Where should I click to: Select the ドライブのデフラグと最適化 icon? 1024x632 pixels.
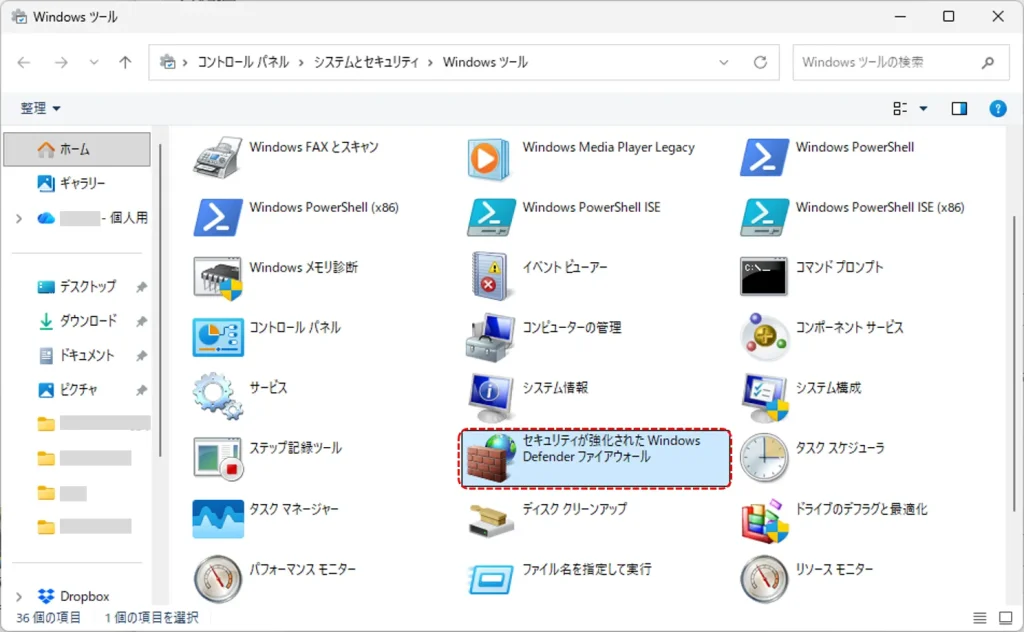point(764,519)
